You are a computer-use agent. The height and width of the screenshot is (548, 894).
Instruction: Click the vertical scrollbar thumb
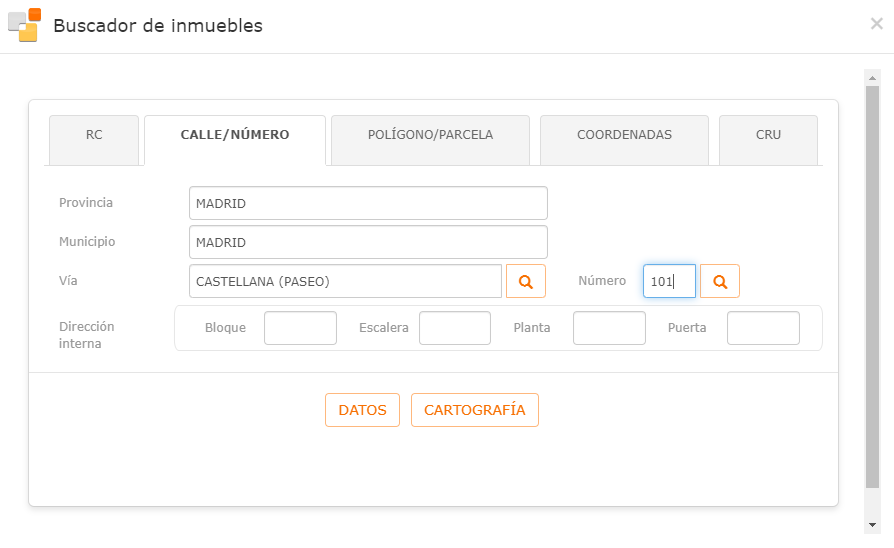872,287
